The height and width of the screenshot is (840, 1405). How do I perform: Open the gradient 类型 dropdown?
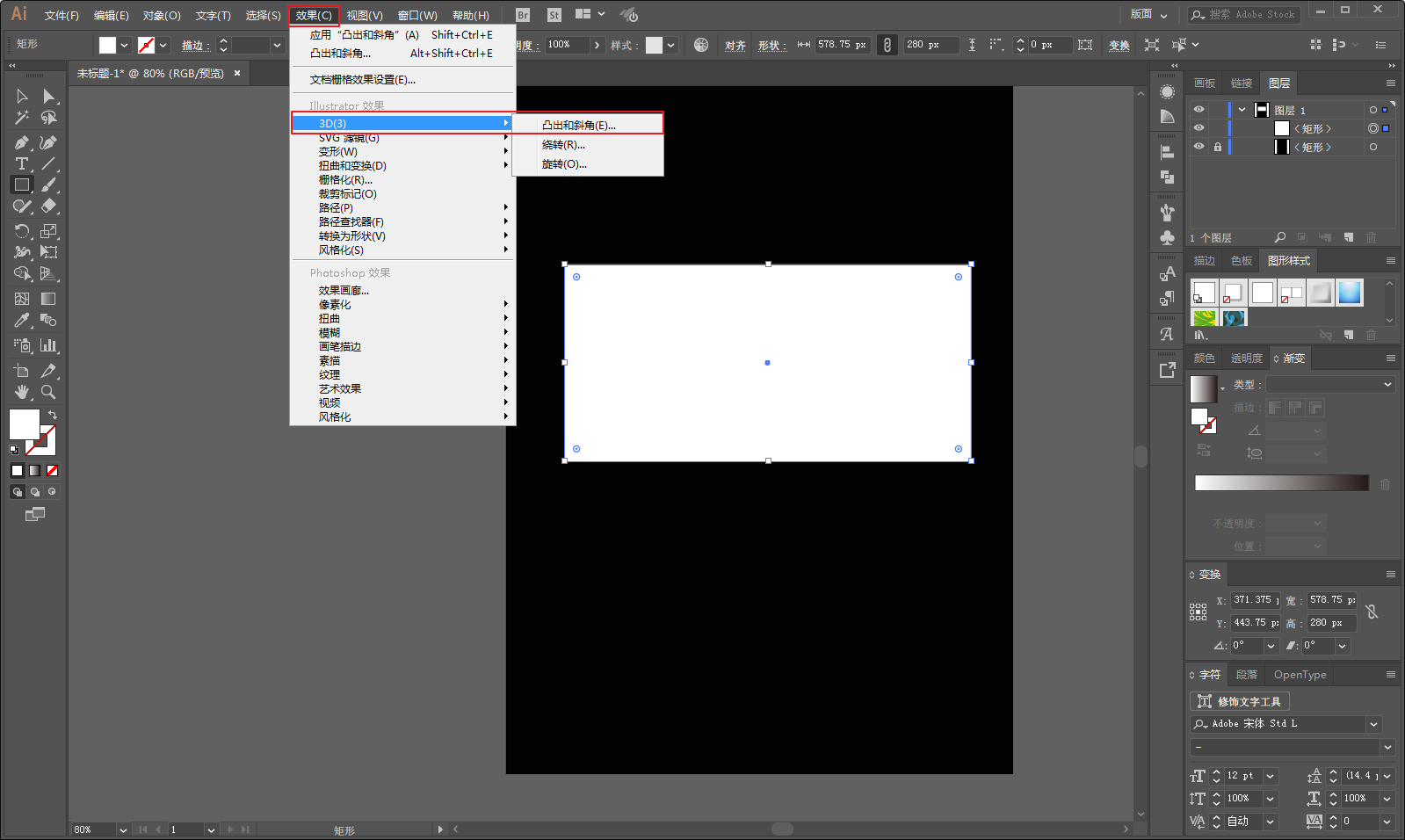1330,384
